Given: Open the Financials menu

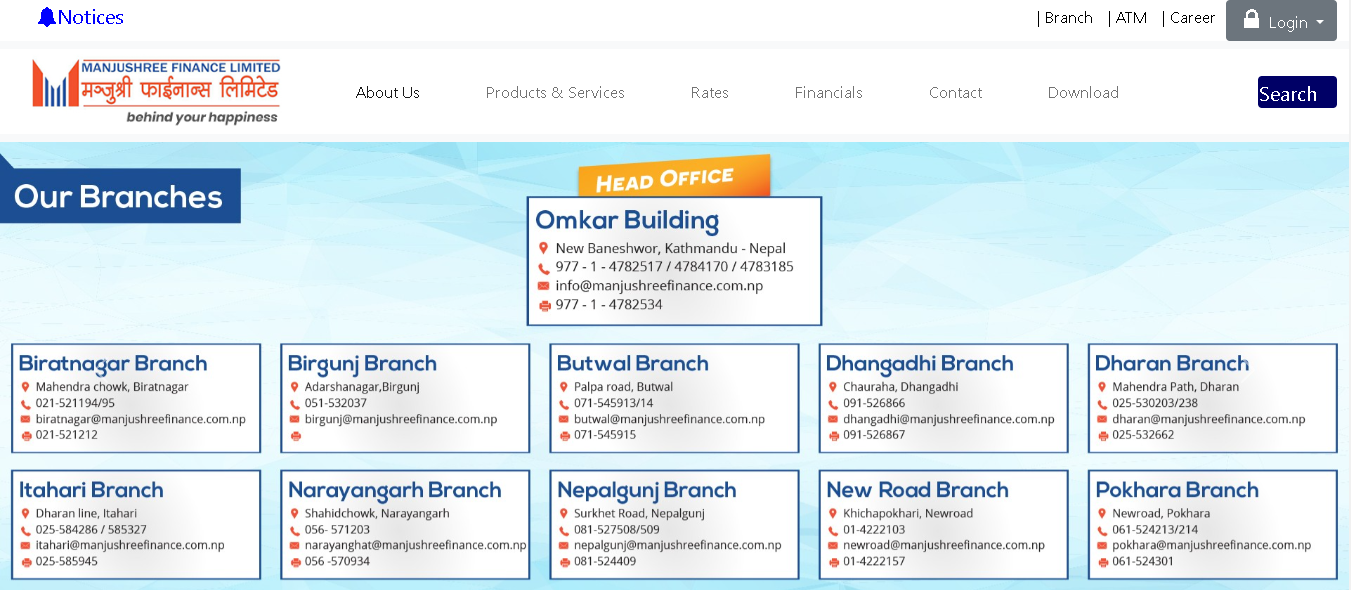Looking at the screenshot, I should [829, 93].
